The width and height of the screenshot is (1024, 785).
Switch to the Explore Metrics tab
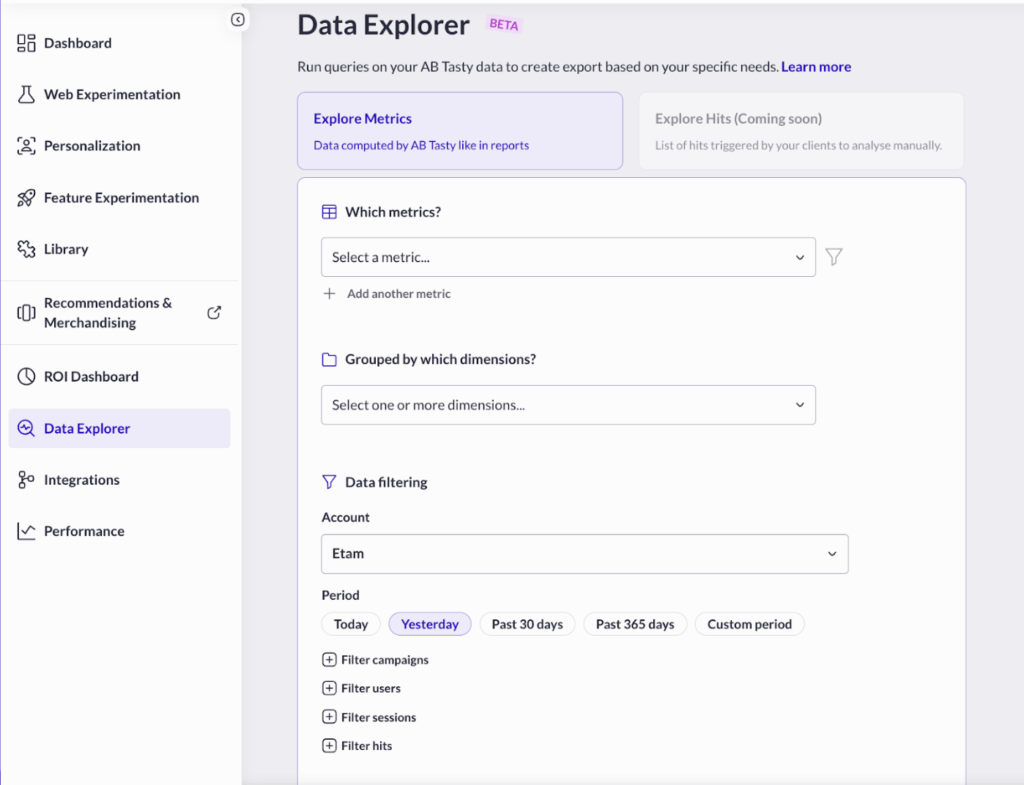(460, 131)
